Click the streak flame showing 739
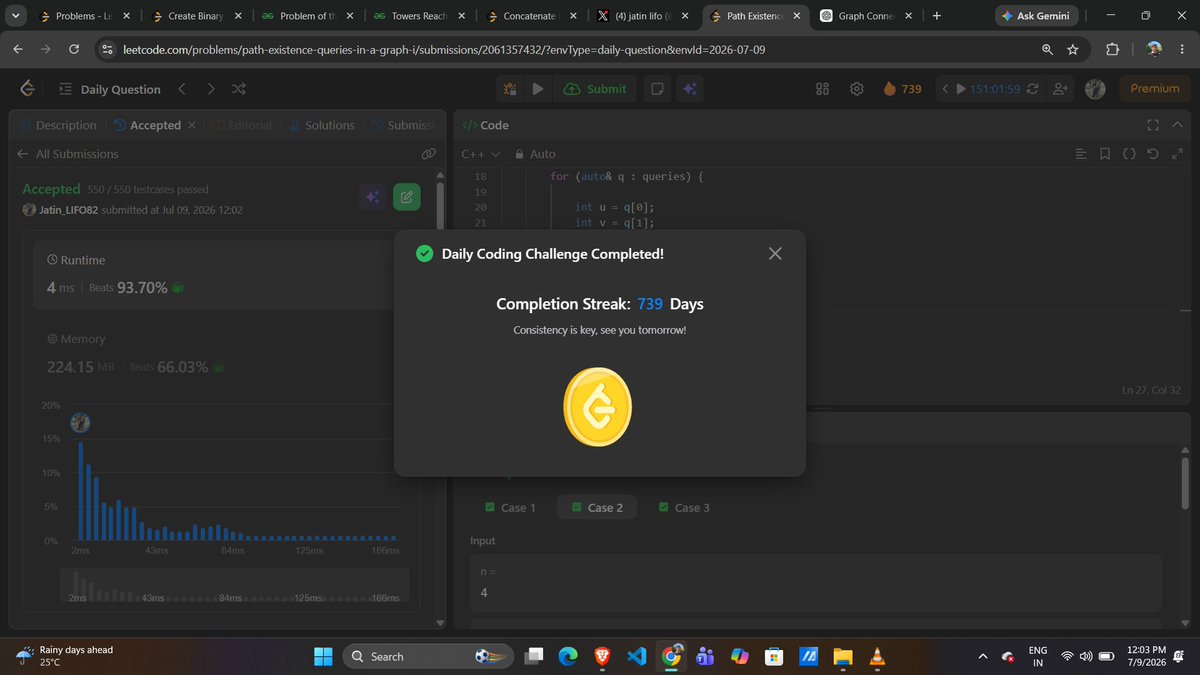This screenshot has height=675, width=1200. click(903, 89)
